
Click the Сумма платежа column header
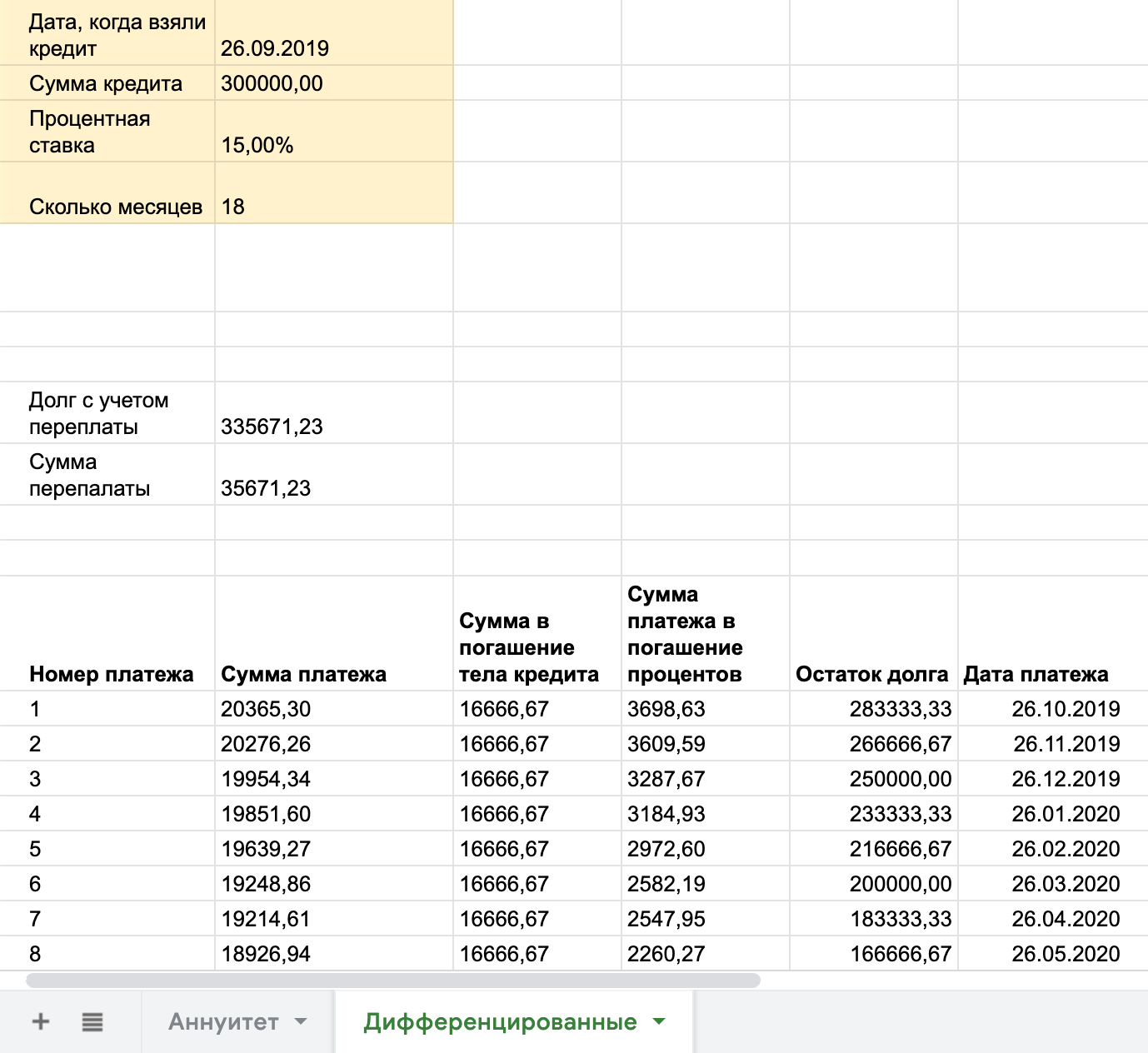tap(334, 633)
